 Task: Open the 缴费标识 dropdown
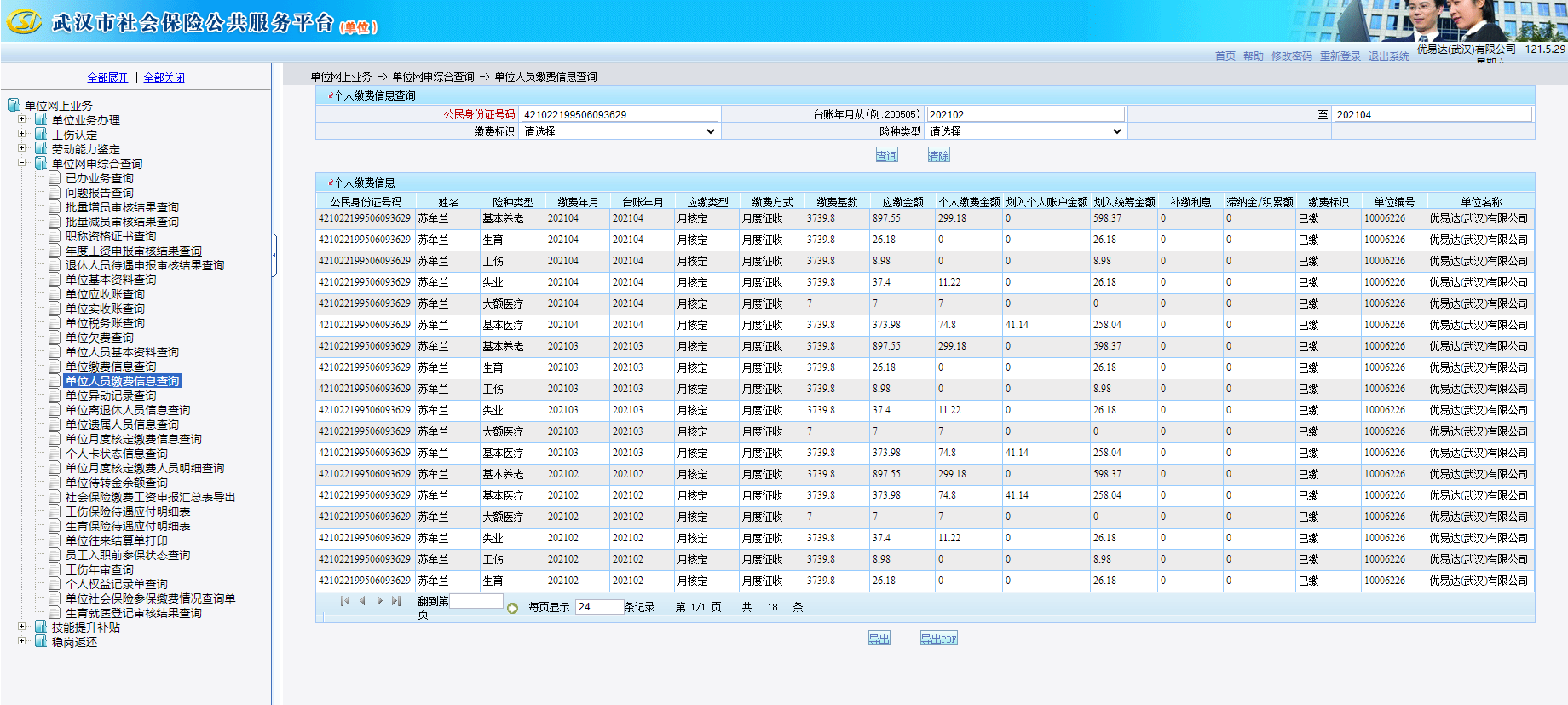[x=620, y=131]
